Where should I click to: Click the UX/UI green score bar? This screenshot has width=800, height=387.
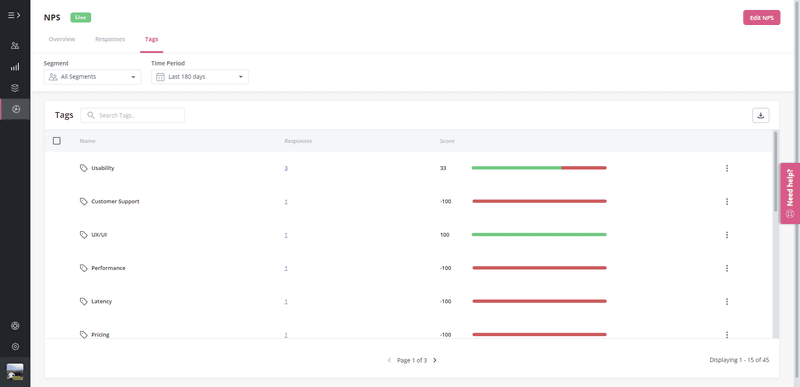click(539, 235)
